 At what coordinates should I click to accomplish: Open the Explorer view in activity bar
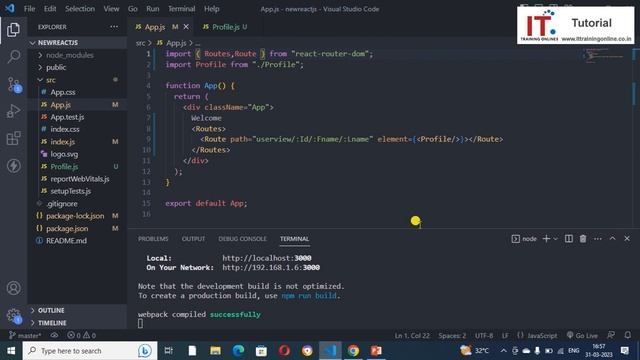tap(13, 30)
